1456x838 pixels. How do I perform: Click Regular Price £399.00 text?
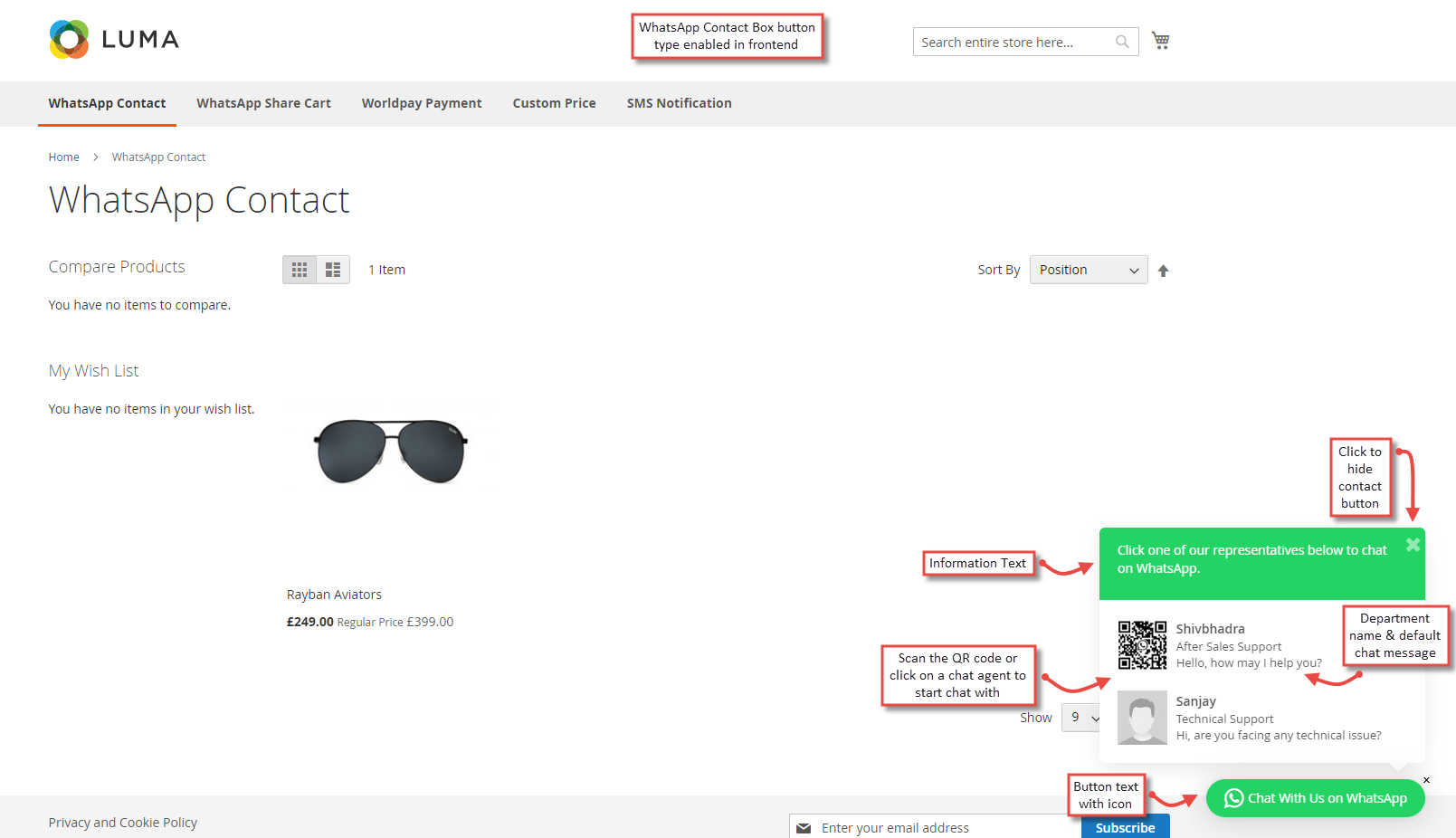tap(395, 622)
